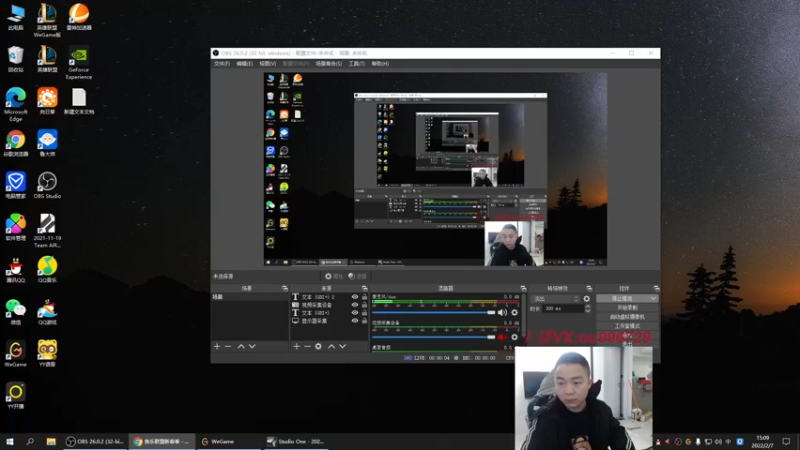
Task: Open 英雄联盟 WeGame版 desktop icon
Action: [47, 20]
